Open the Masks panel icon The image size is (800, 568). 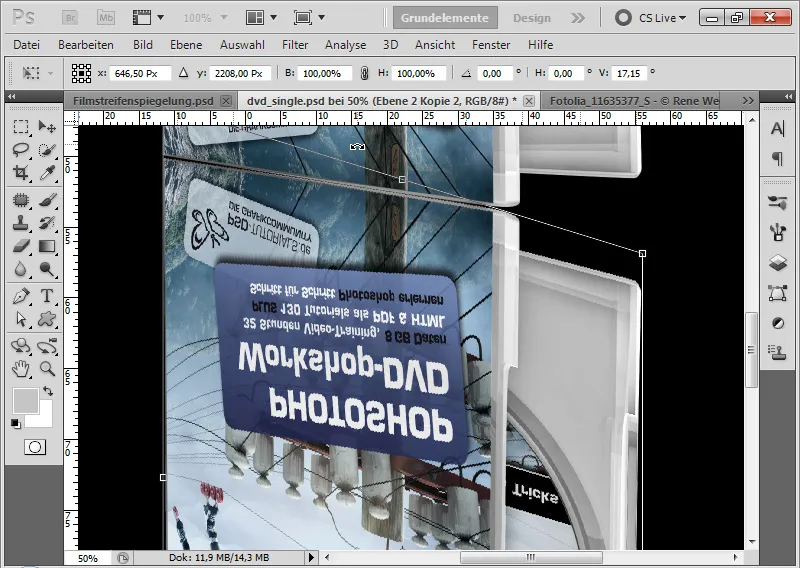pos(778,323)
